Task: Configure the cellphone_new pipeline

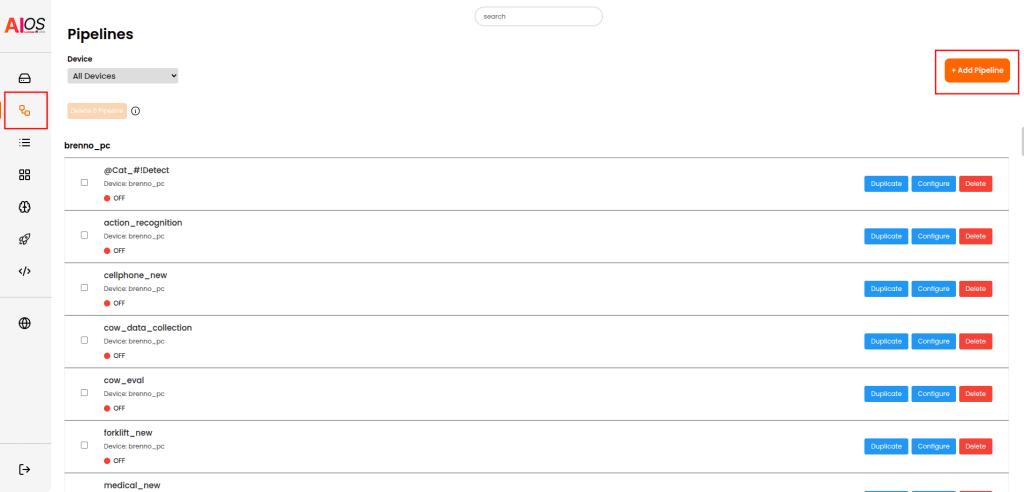Action: tap(933, 289)
